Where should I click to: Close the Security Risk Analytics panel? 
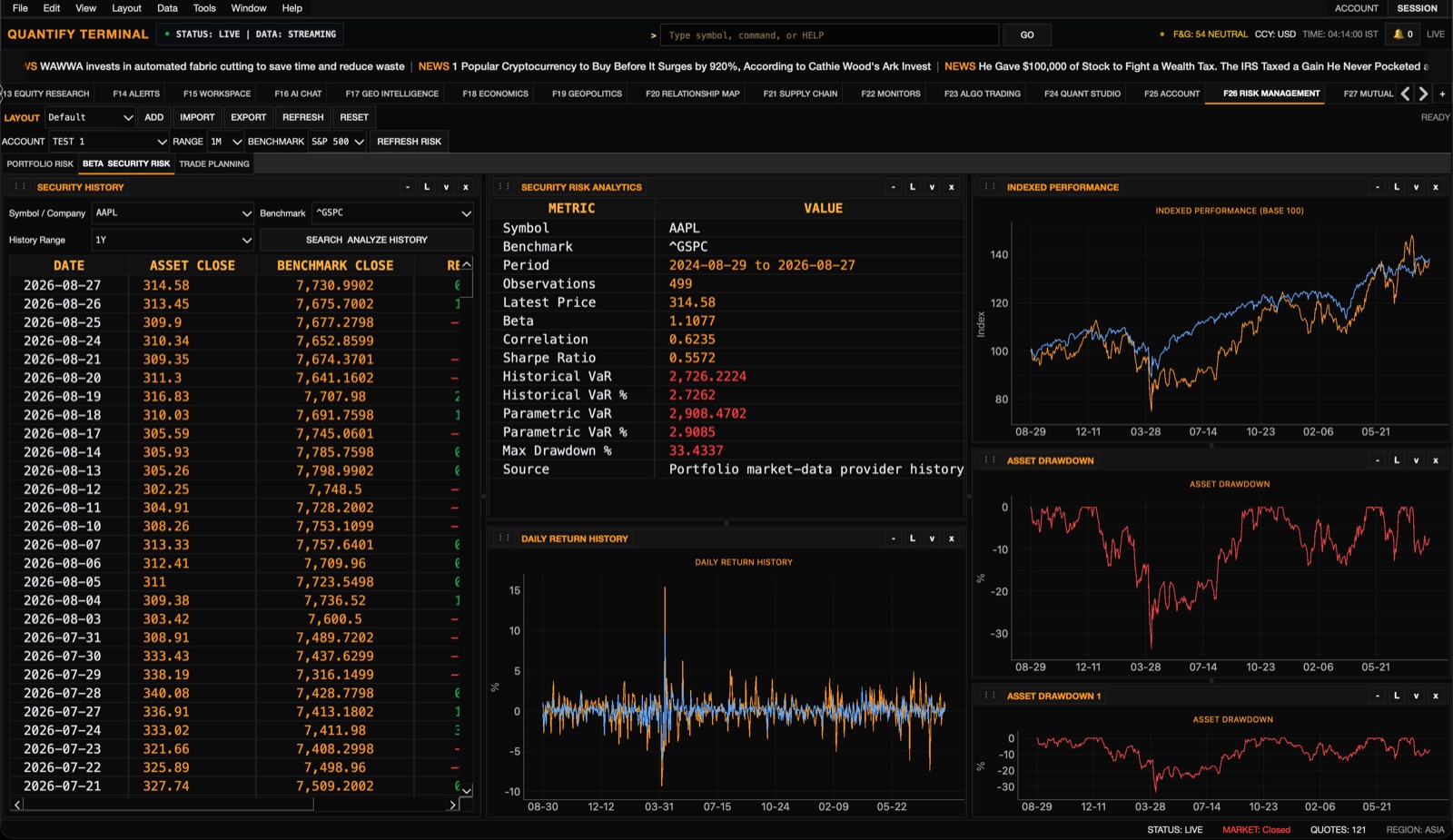coord(952,187)
